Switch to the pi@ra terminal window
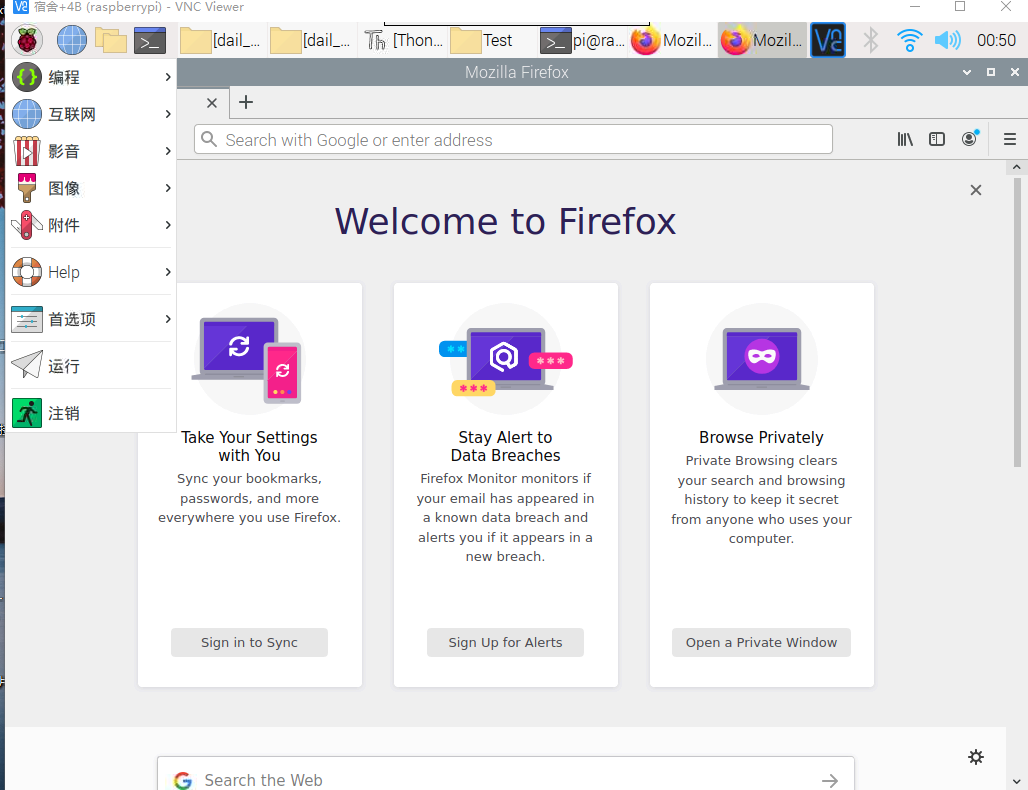This screenshot has height=790, width=1028. pyautogui.click(x=582, y=40)
